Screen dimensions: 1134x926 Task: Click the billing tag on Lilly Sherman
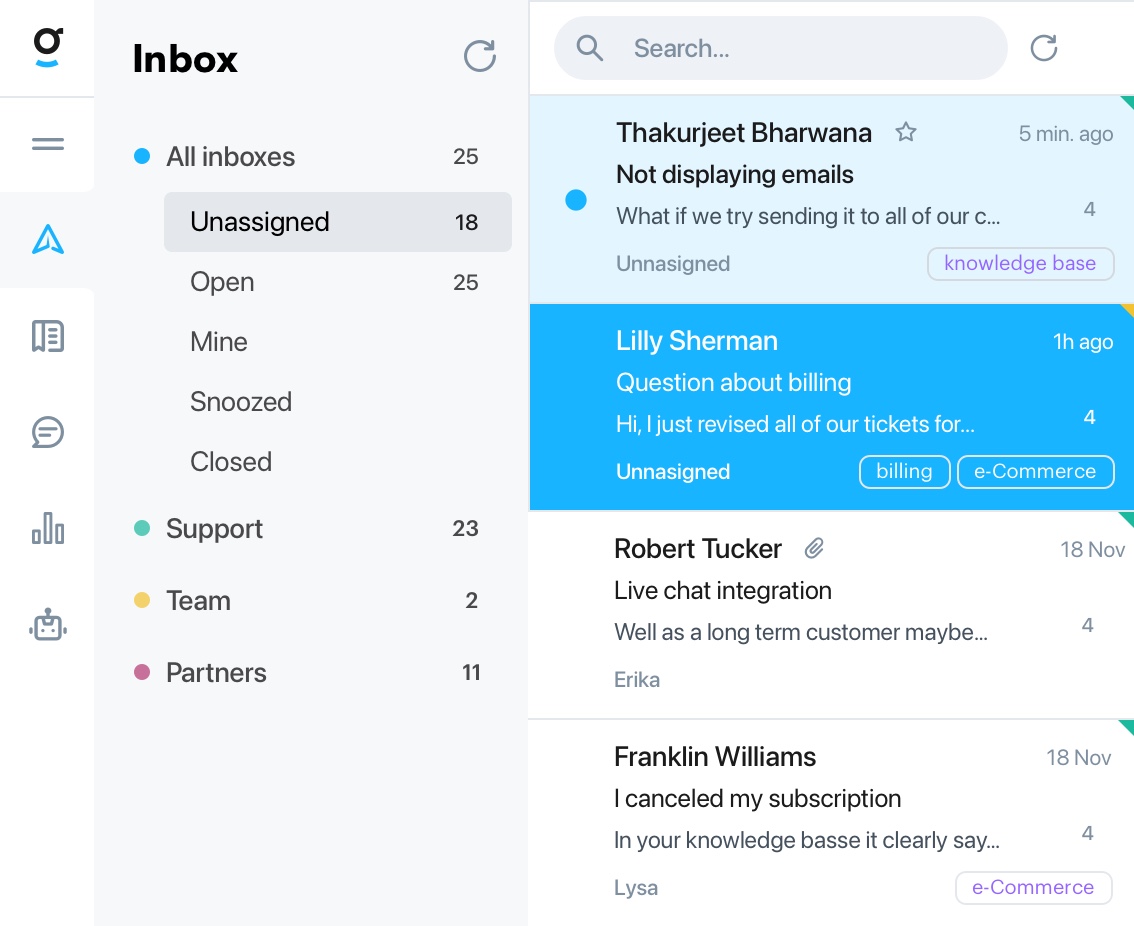(x=904, y=472)
